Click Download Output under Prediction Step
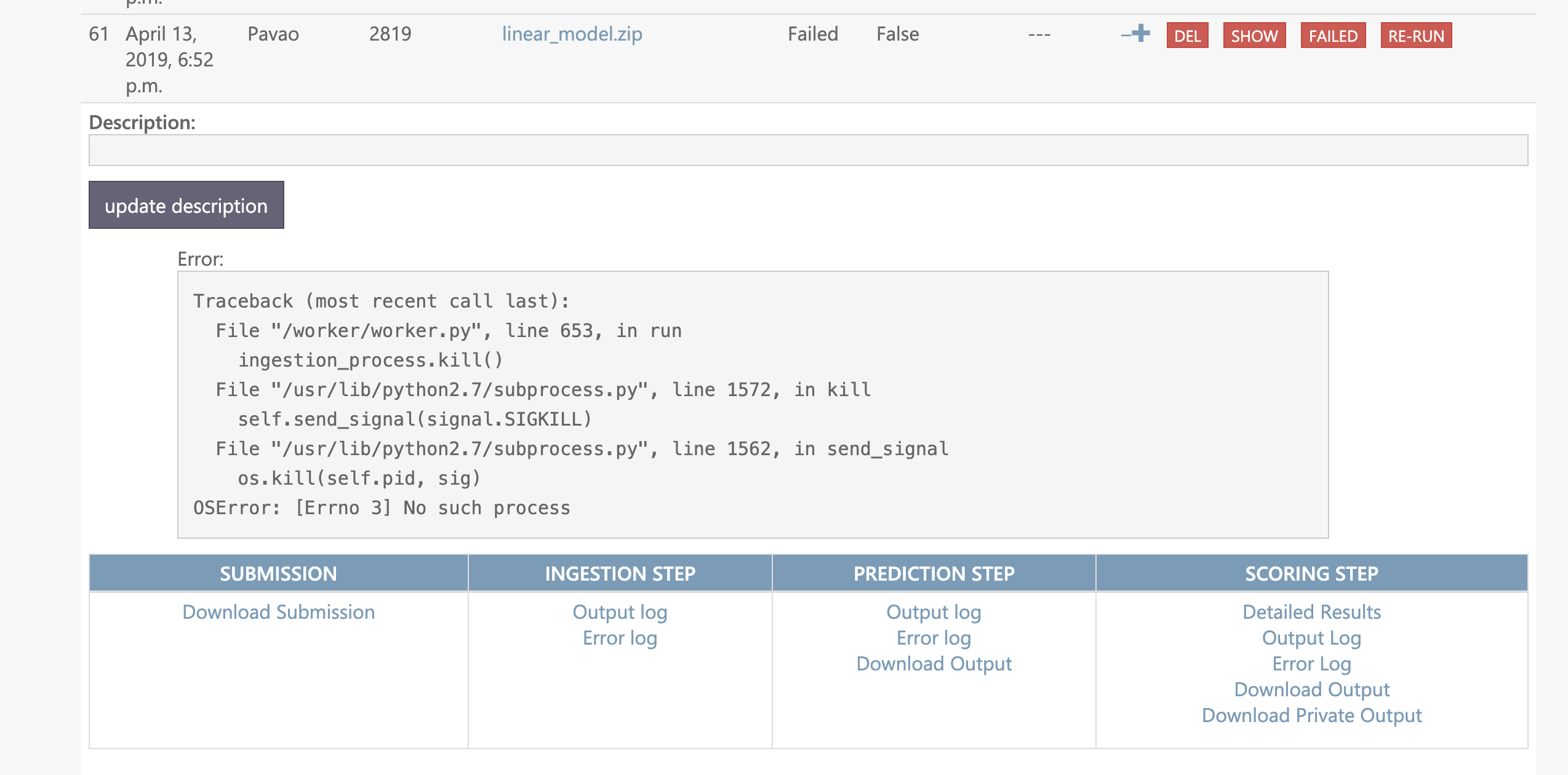 [x=934, y=664]
